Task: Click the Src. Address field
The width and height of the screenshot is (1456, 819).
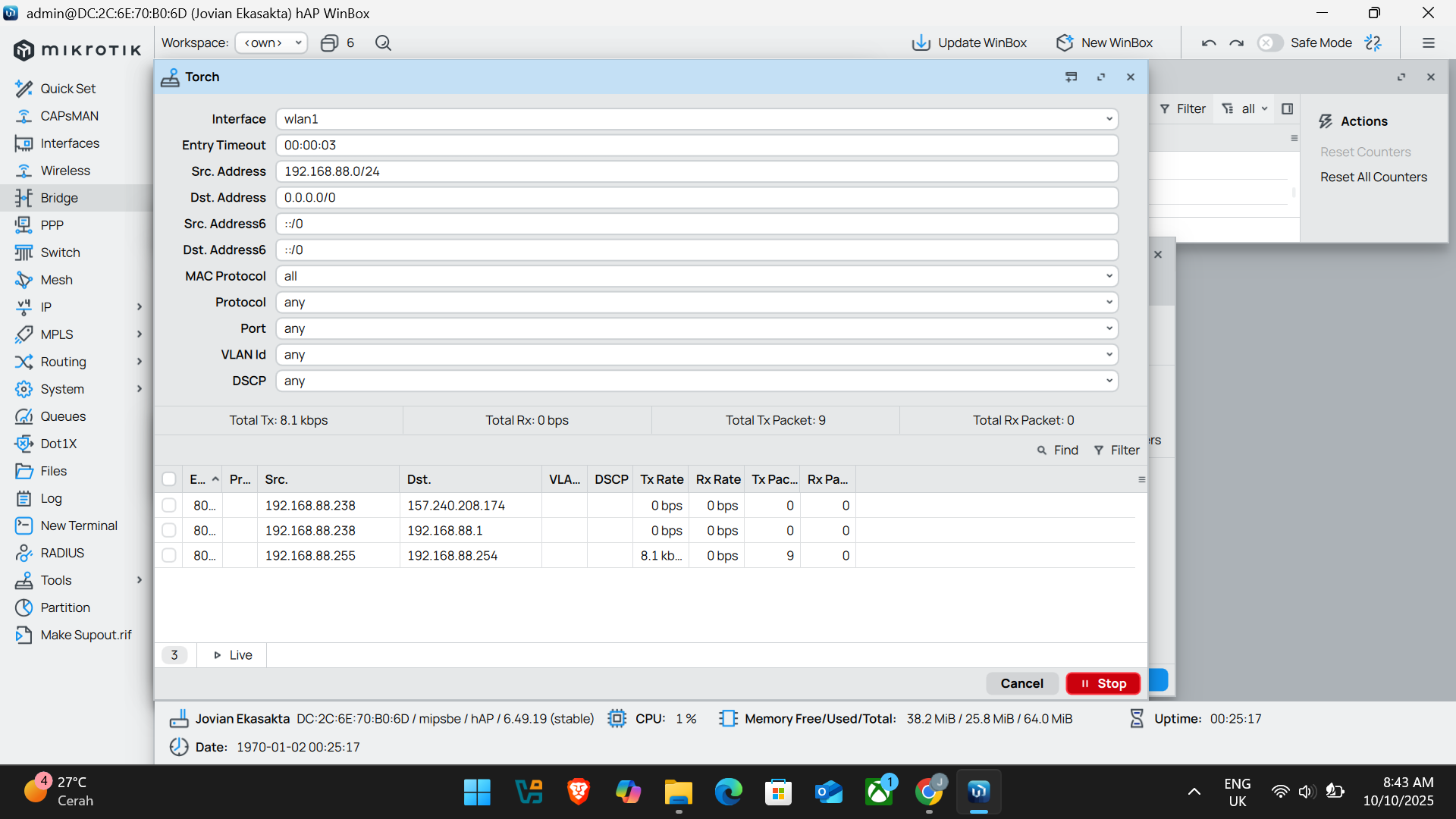Action: [x=697, y=171]
